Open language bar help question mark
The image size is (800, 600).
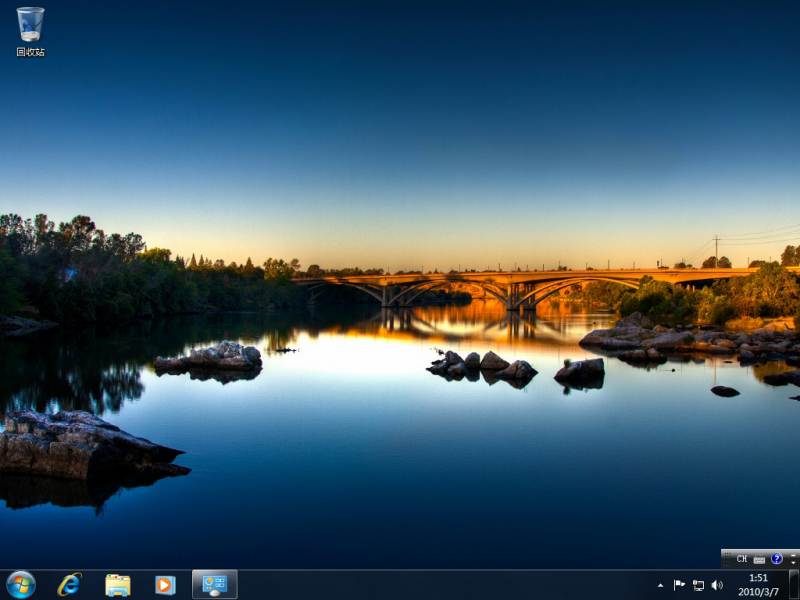pyautogui.click(x=777, y=559)
